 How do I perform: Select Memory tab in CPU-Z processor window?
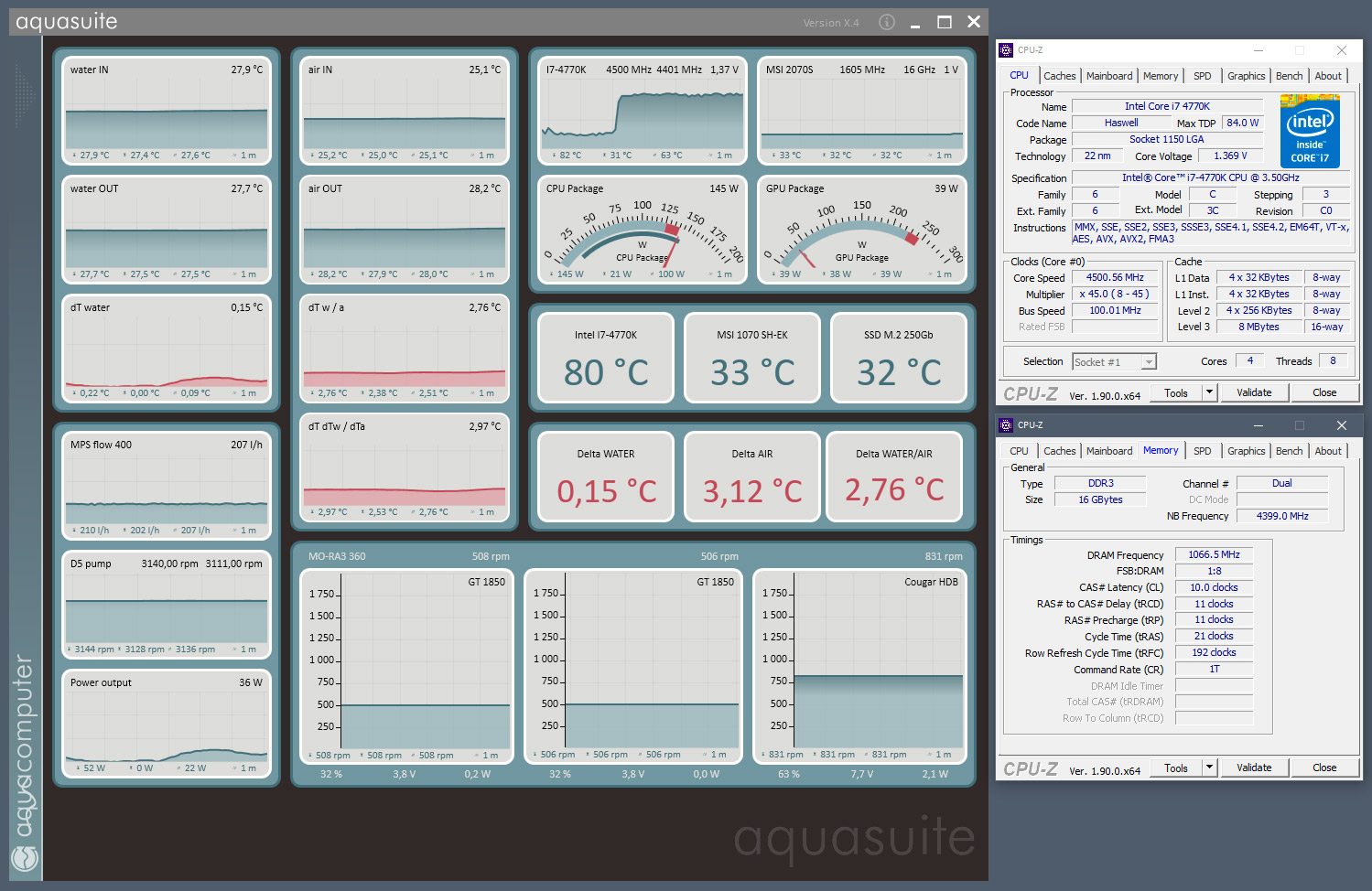pyautogui.click(x=1161, y=76)
